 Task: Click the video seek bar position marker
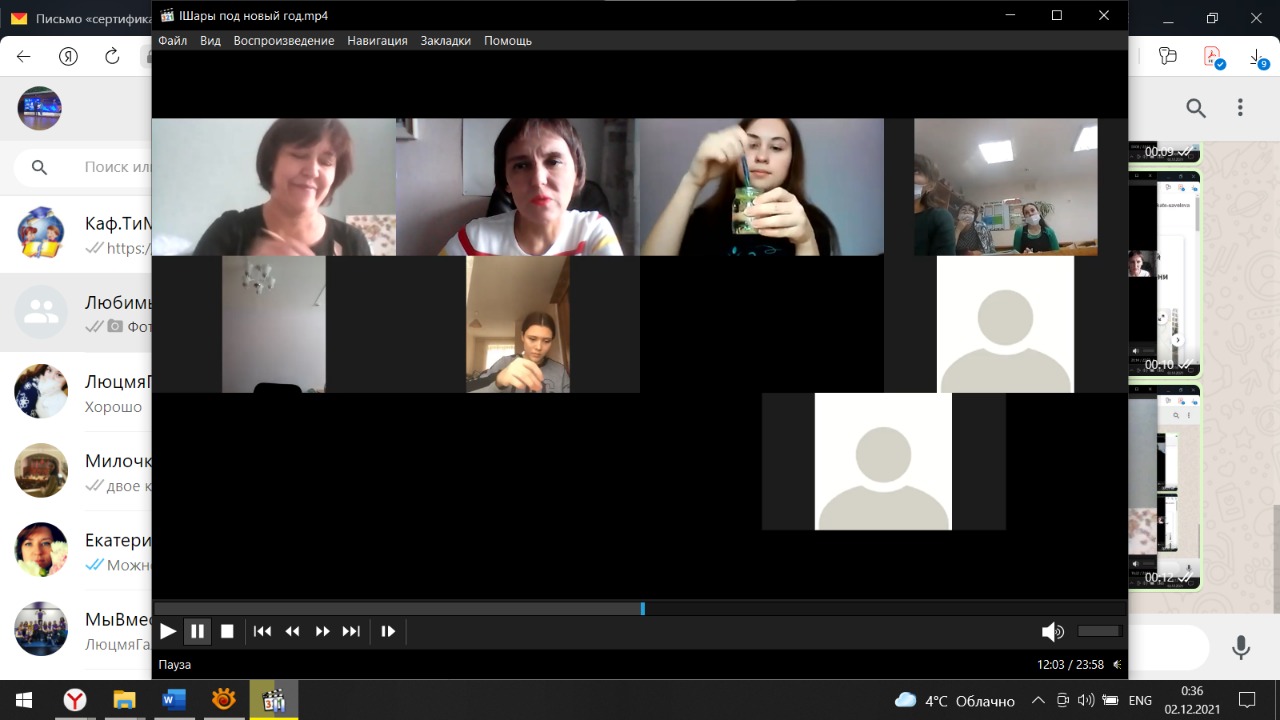(642, 608)
